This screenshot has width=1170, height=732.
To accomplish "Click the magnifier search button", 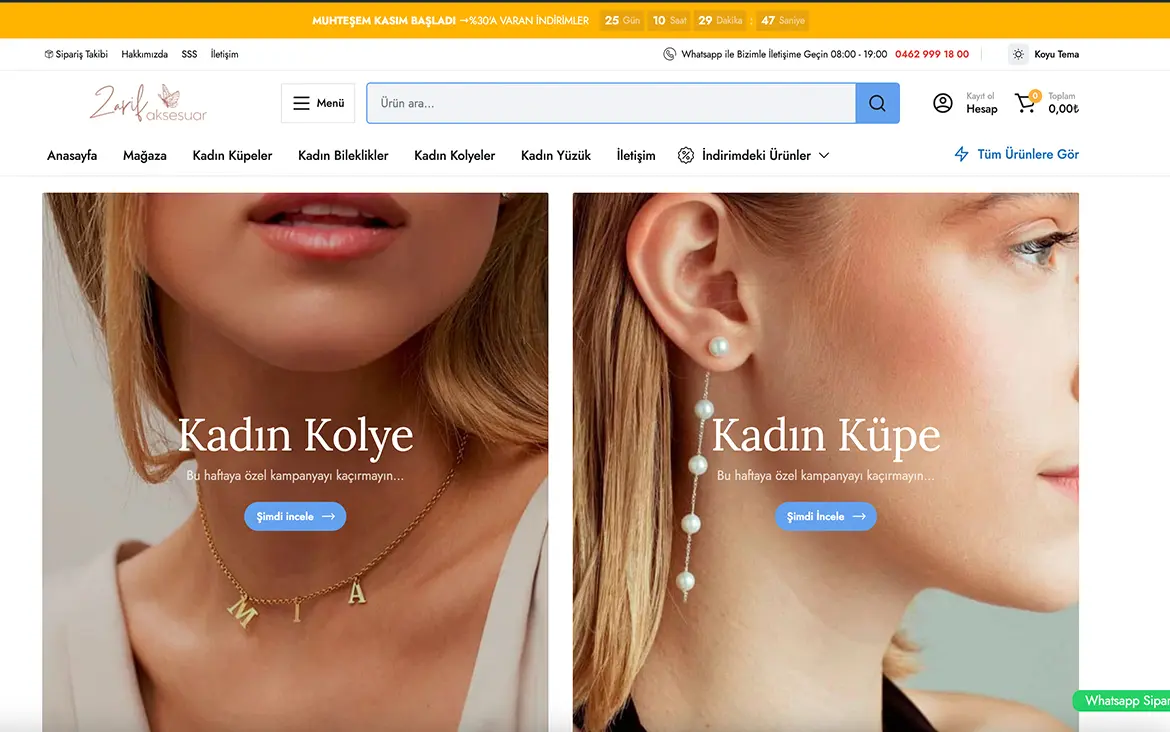I will tap(877, 103).
